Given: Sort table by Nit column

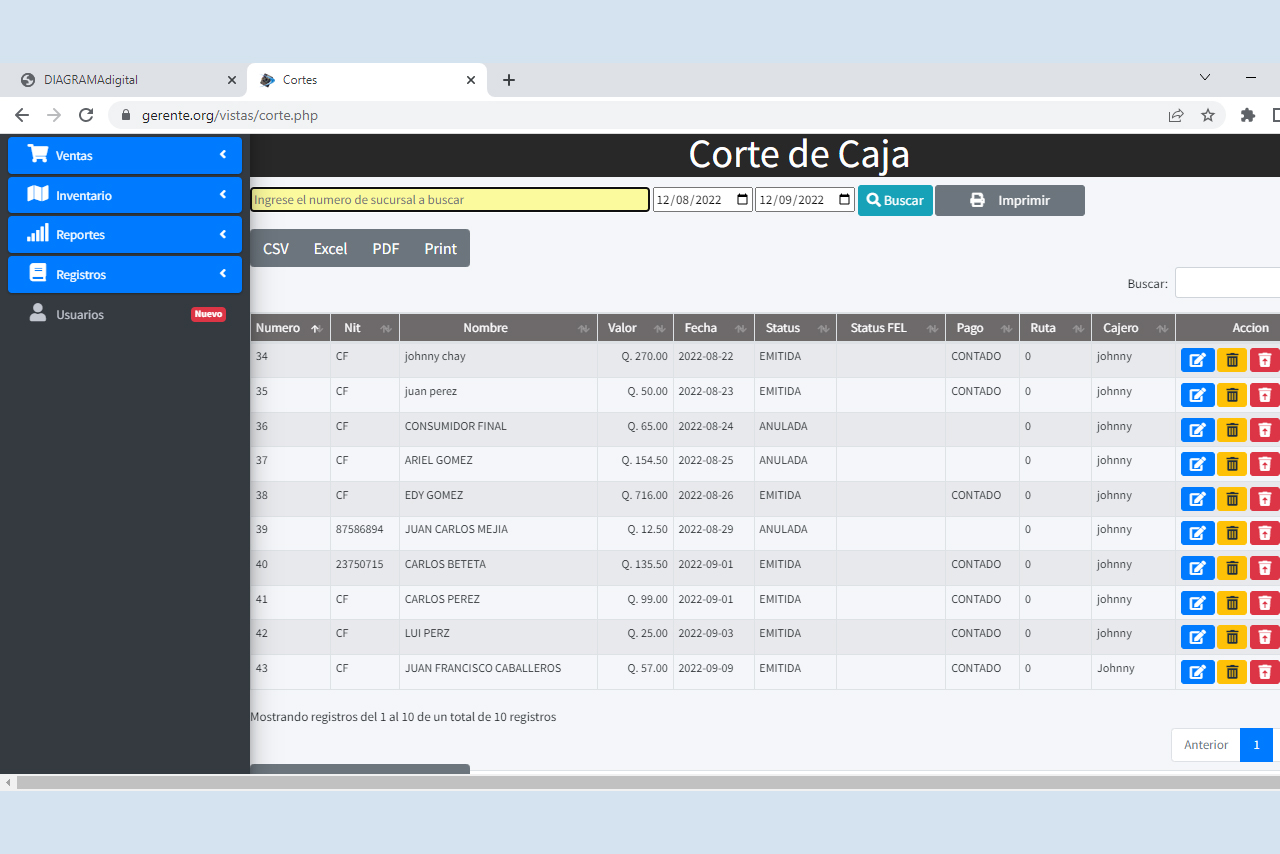Looking at the screenshot, I should tap(365, 328).
